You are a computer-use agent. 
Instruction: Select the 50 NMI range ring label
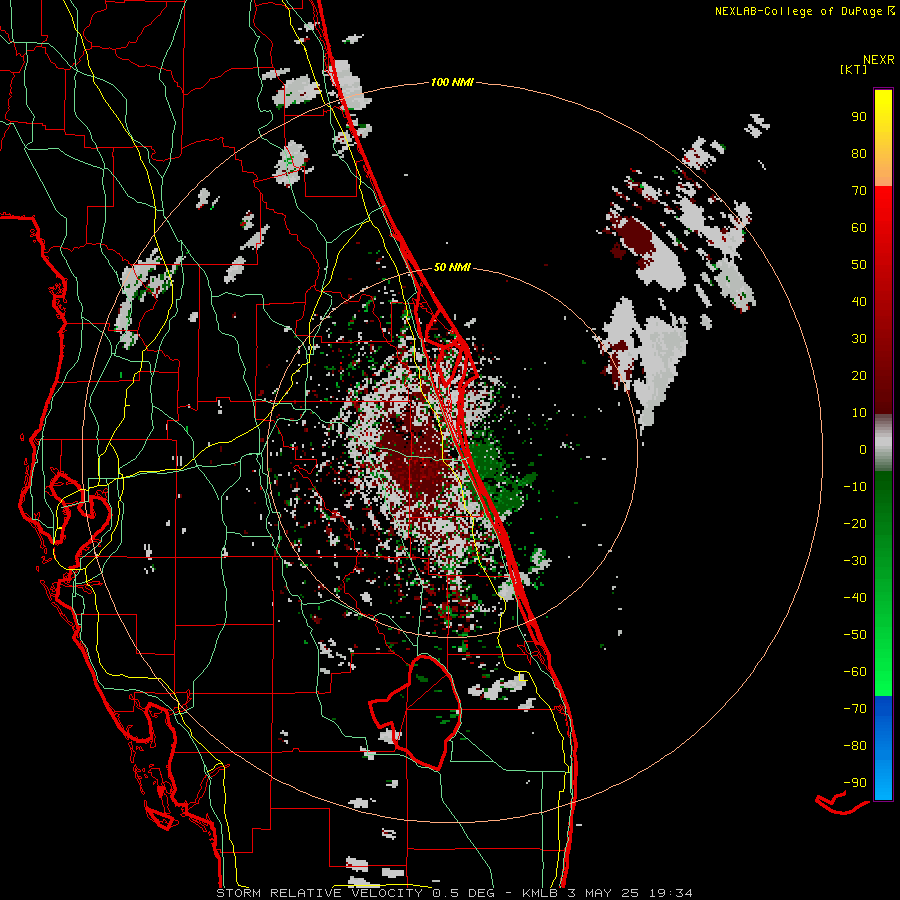click(x=452, y=267)
